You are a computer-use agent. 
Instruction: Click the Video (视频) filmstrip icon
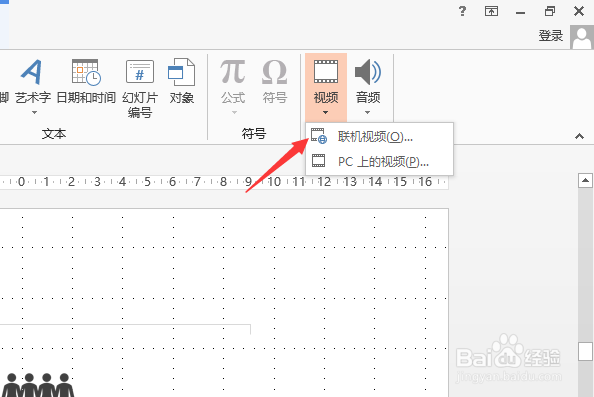326,72
